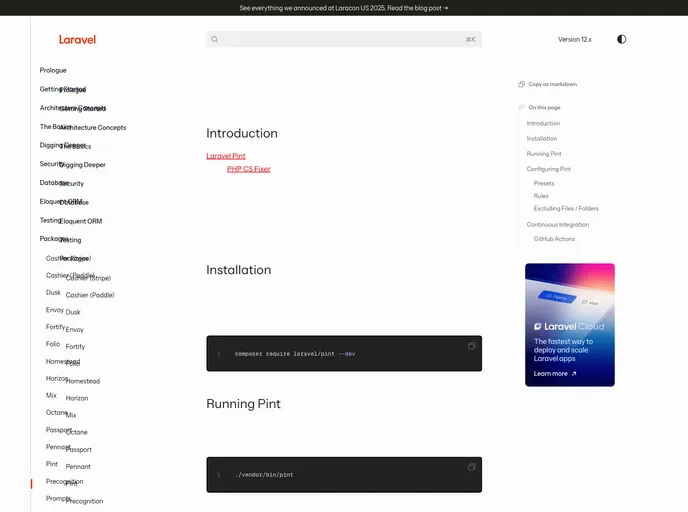Screen dimensions: 688x512
Task: Open the Laravel Pint link
Action: point(226,156)
